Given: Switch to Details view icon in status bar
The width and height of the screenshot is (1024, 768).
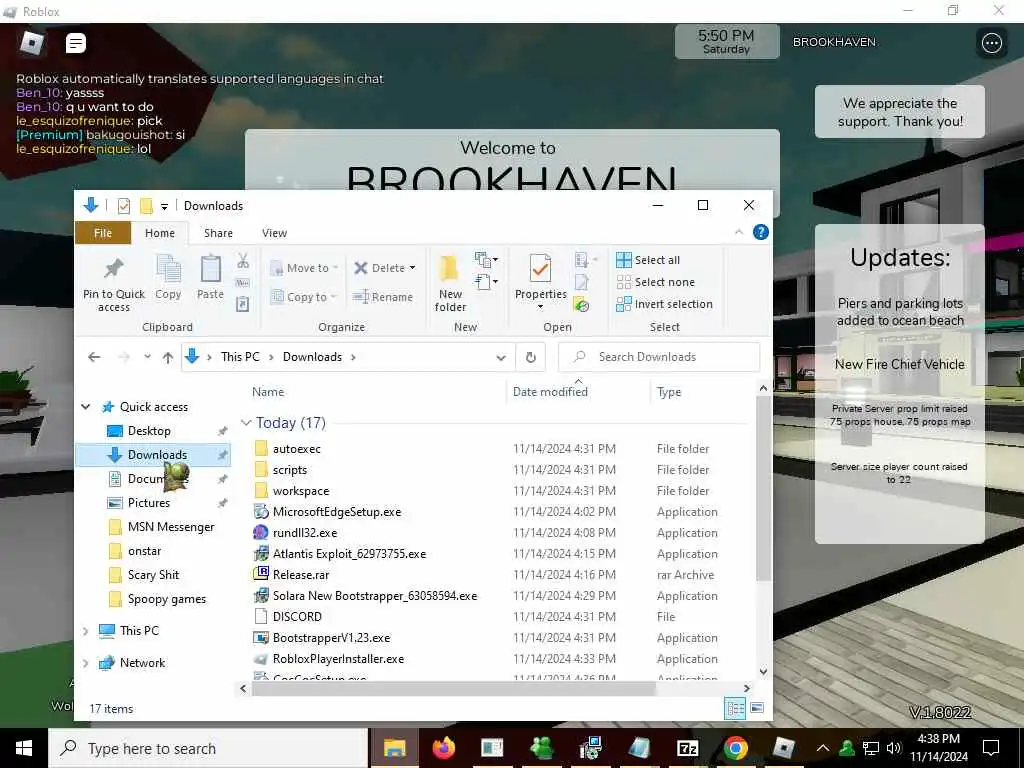Looking at the screenshot, I should [735, 709].
